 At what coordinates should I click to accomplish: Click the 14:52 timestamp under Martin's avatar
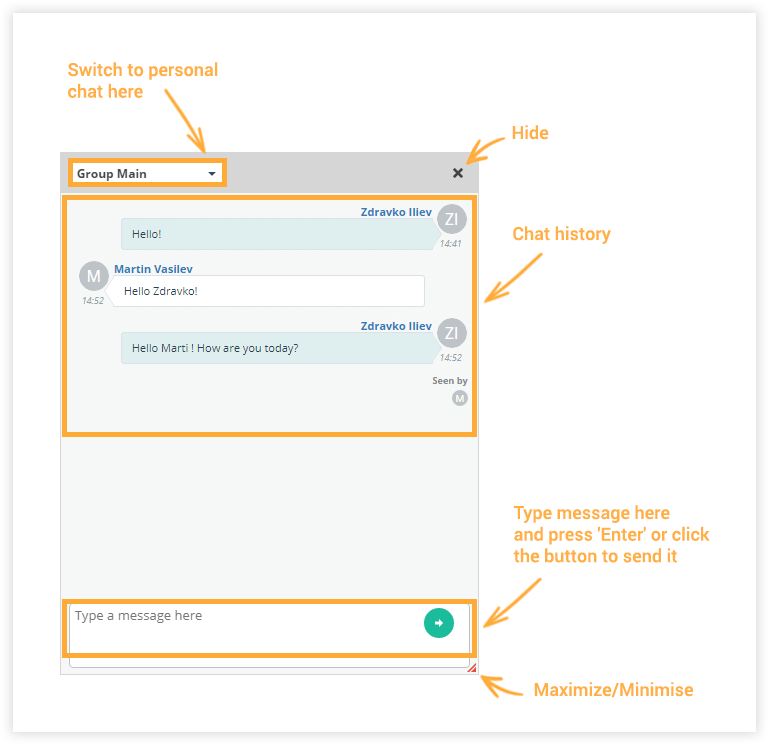click(93, 301)
